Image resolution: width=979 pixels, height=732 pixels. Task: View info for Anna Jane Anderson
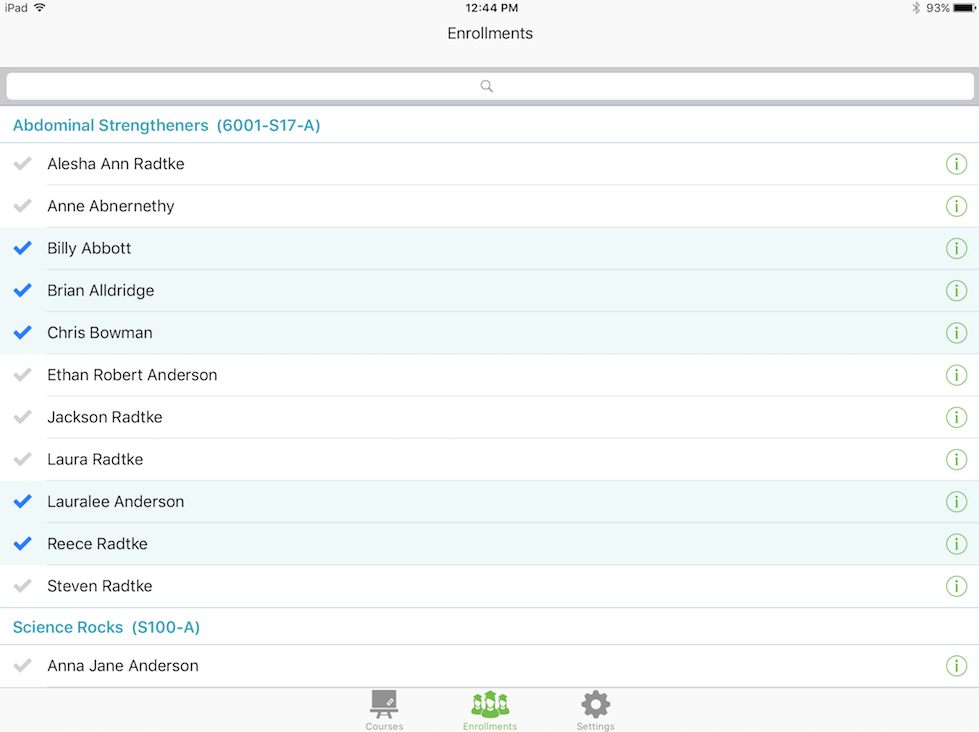click(956, 666)
